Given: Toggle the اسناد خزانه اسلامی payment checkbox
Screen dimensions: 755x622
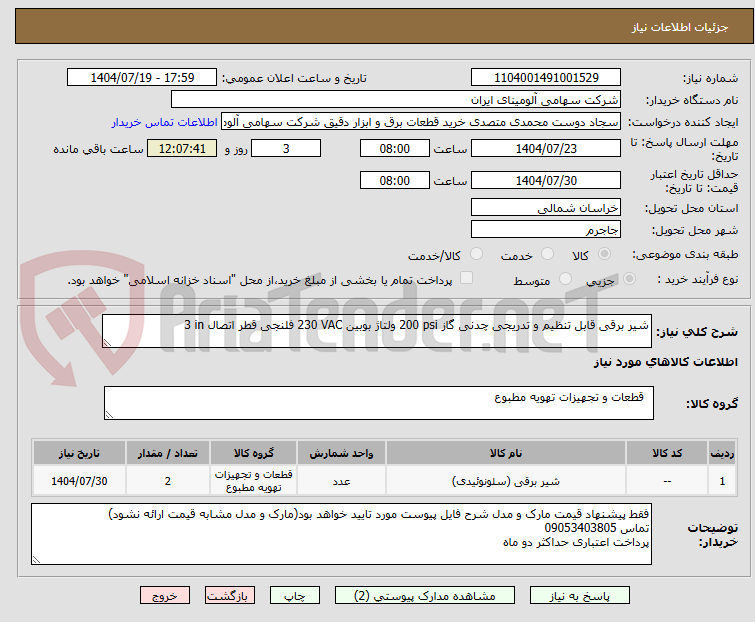Looking at the screenshot, I should (x=466, y=279).
